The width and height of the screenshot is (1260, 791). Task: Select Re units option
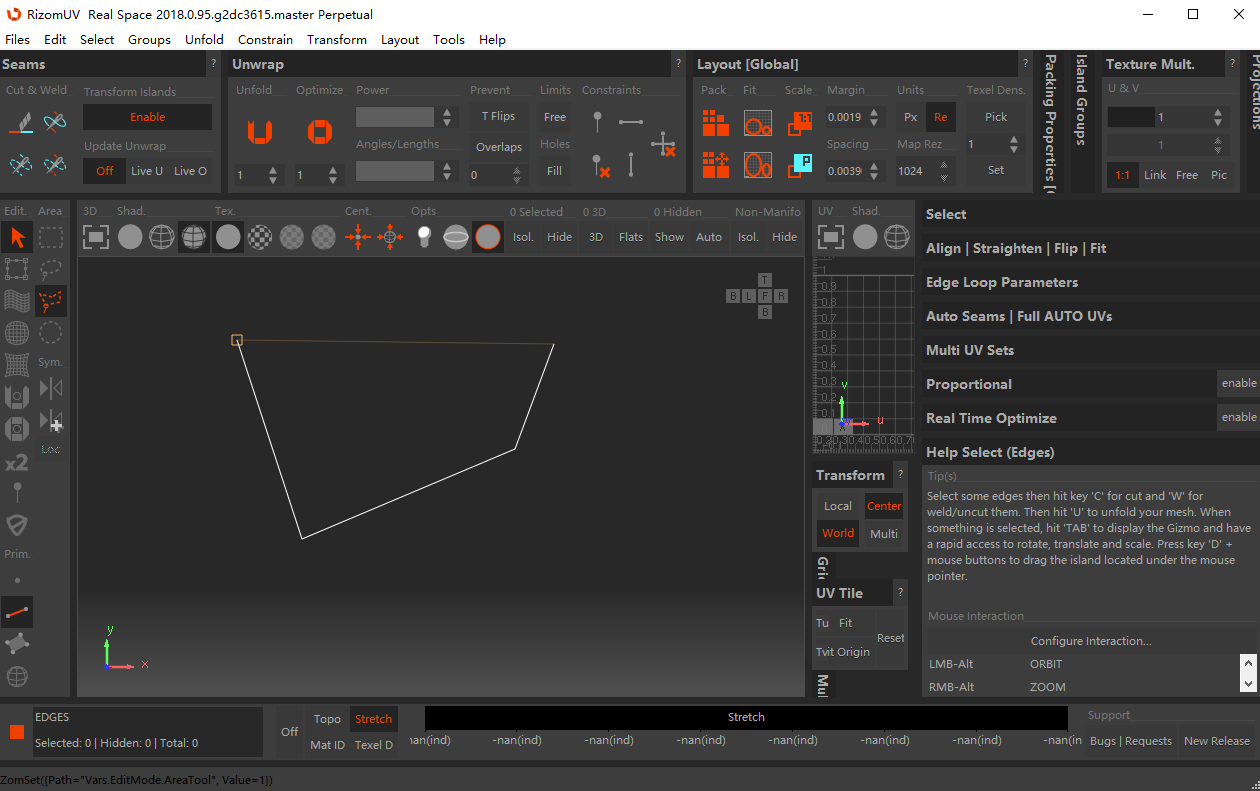940,117
